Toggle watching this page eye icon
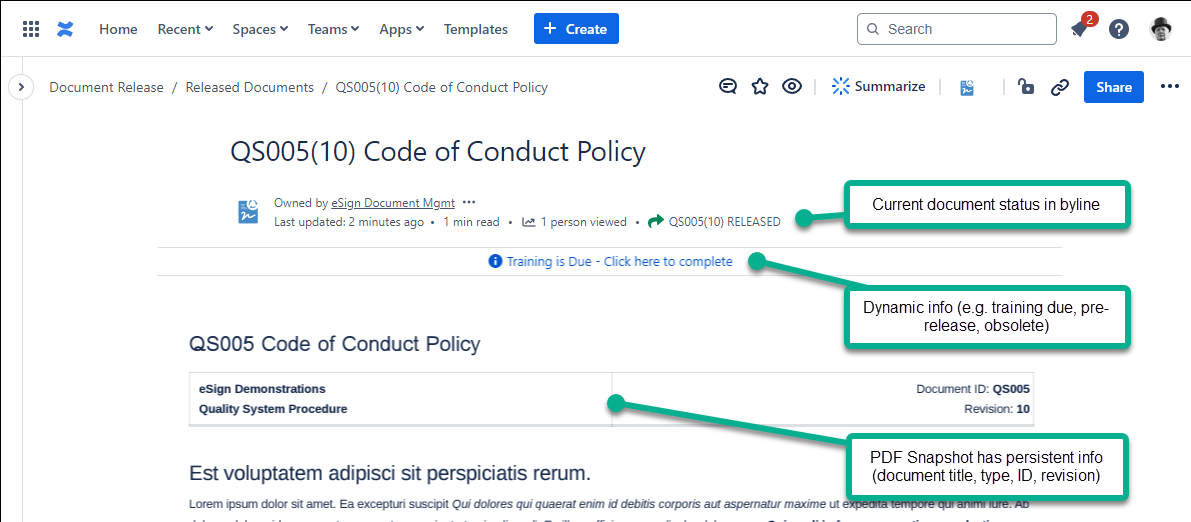Viewport: 1191px width, 522px height. point(792,87)
